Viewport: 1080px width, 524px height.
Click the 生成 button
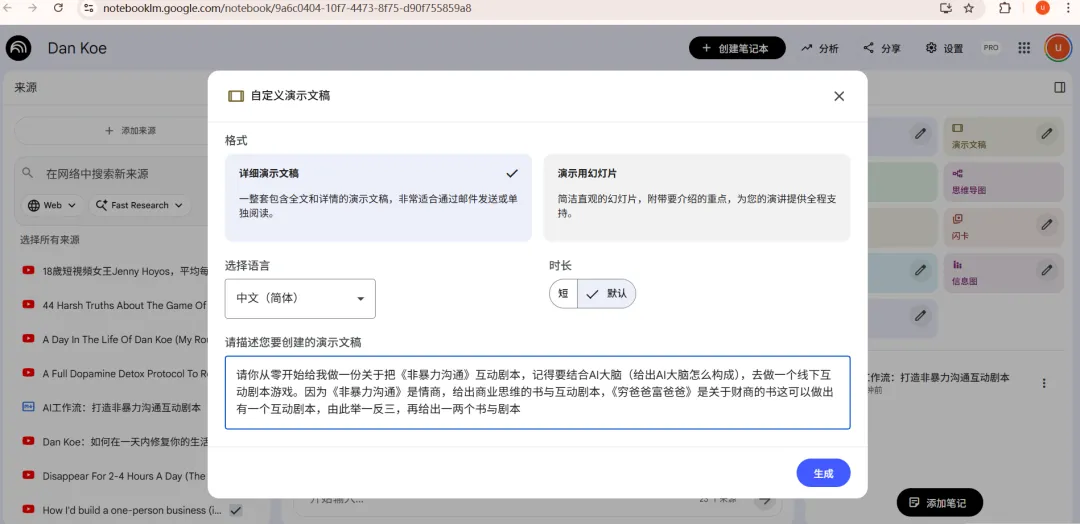pyautogui.click(x=823, y=473)
